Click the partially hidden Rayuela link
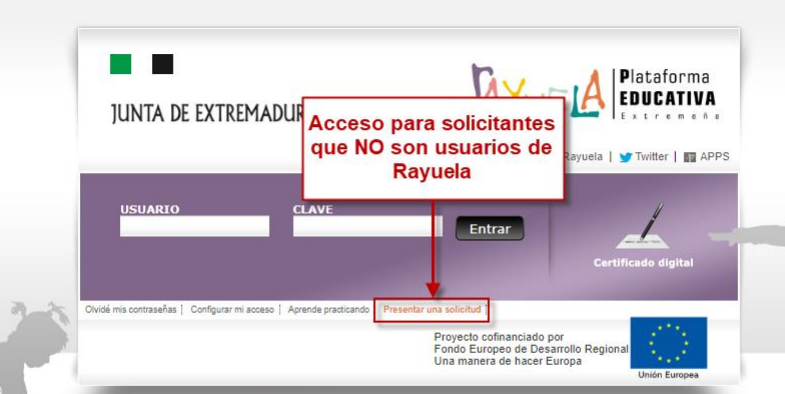The width and height of the screenshot is (785, 394). (584, 157)
